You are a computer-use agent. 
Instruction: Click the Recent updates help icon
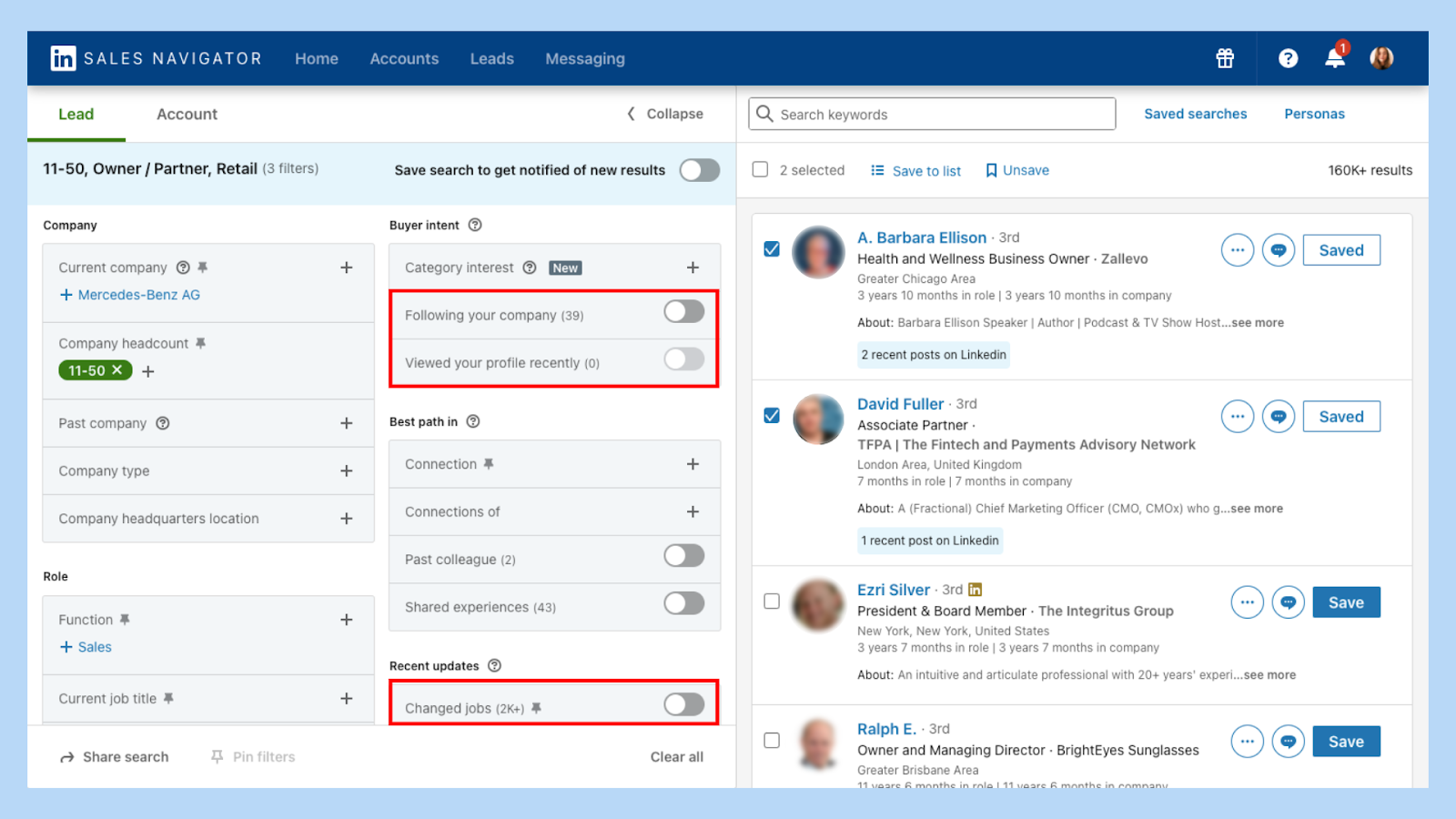click(495, 665)
